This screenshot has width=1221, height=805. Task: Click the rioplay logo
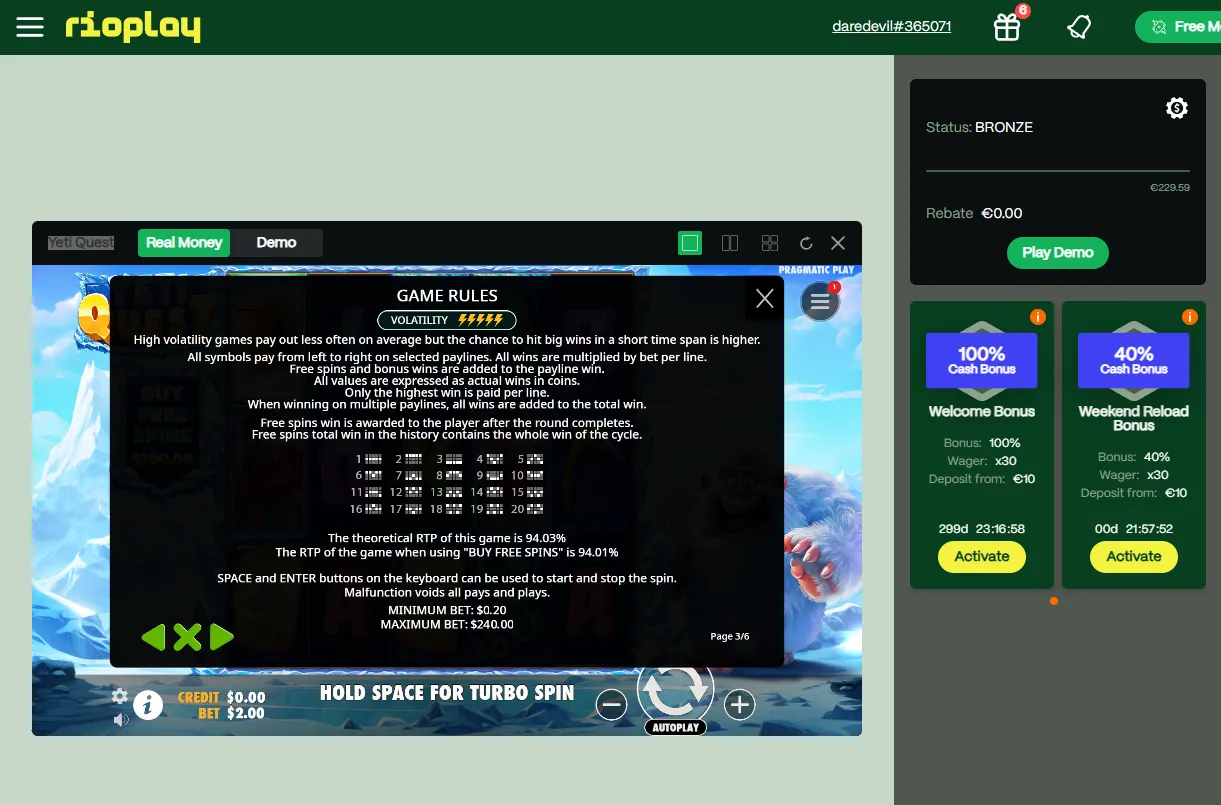point(133,27)
